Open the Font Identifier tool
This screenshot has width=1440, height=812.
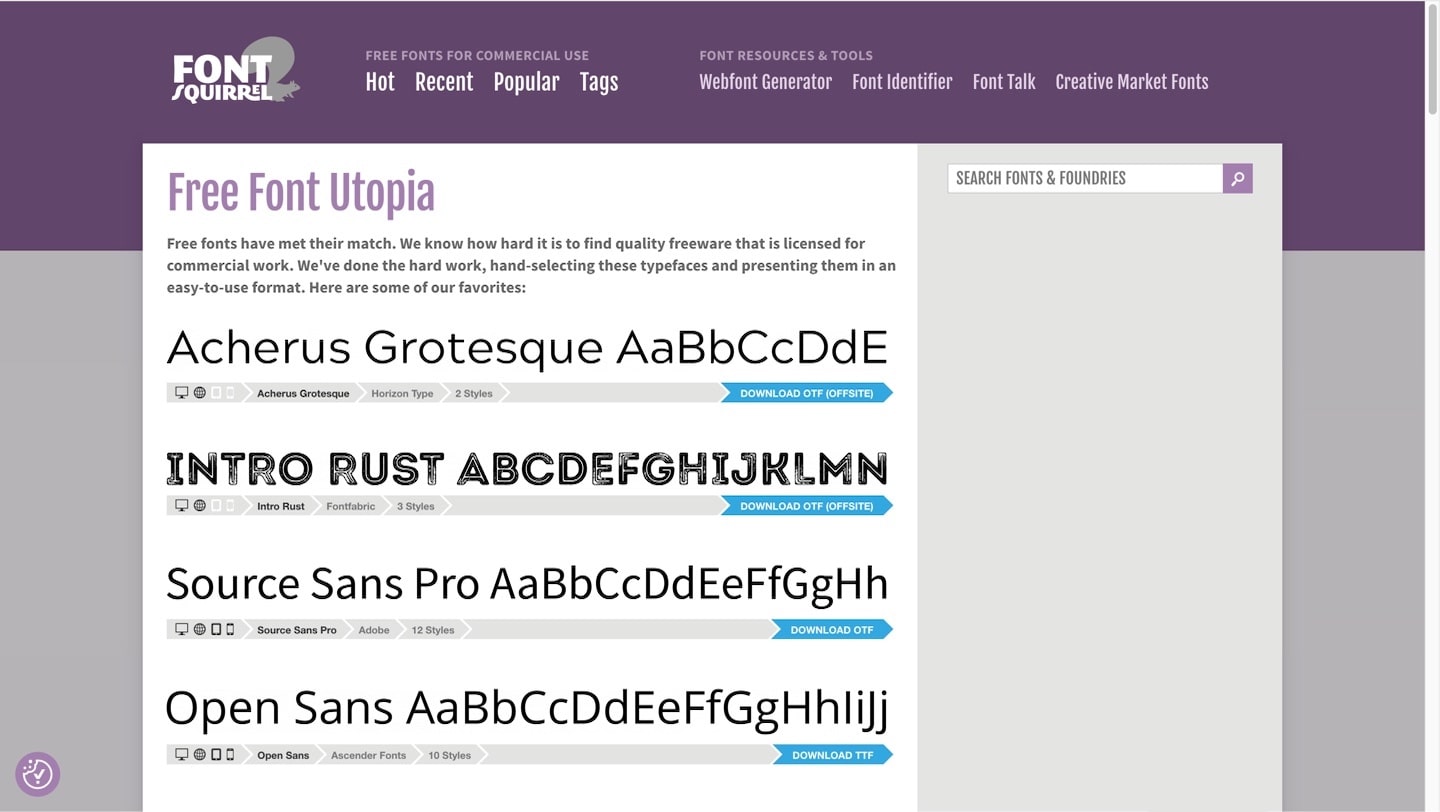pos(902,82)
